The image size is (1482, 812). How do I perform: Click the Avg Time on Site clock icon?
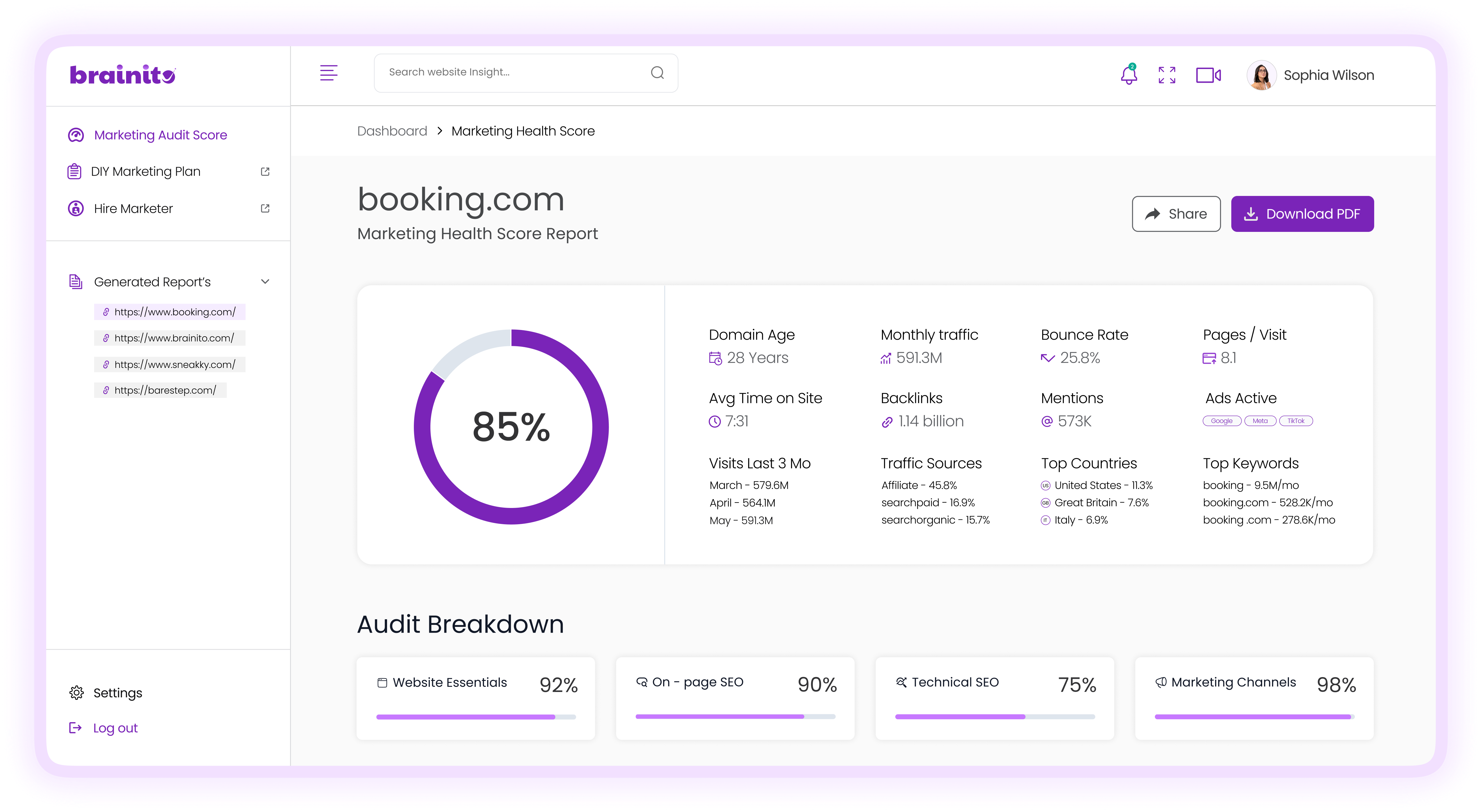(714, 422)
